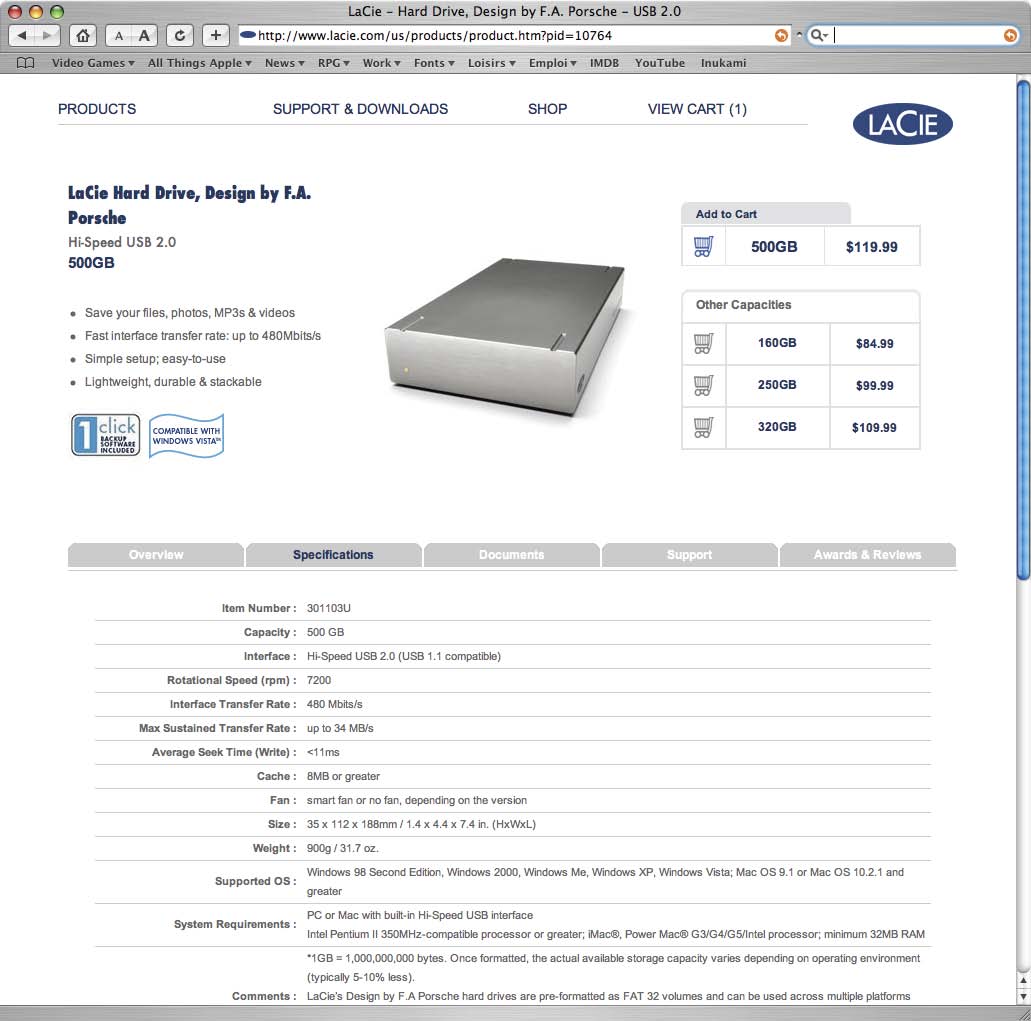Open the Fonts bookmark menu
1031x1021 pixels.
434,63
